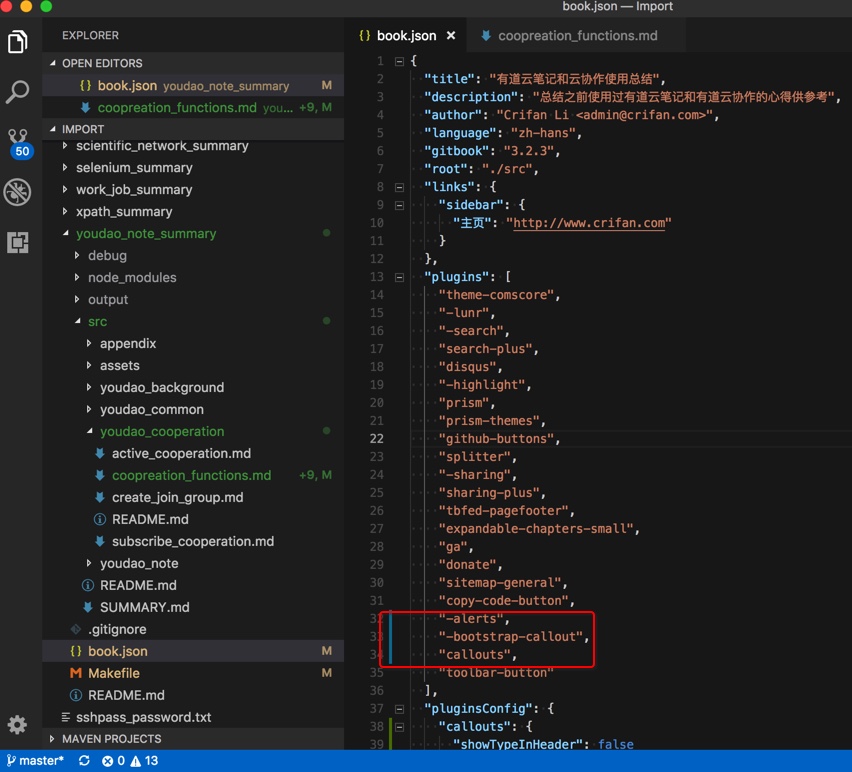Expand the youdao_note folder
Screen dimensions: 852x772
tap(193, 563)
